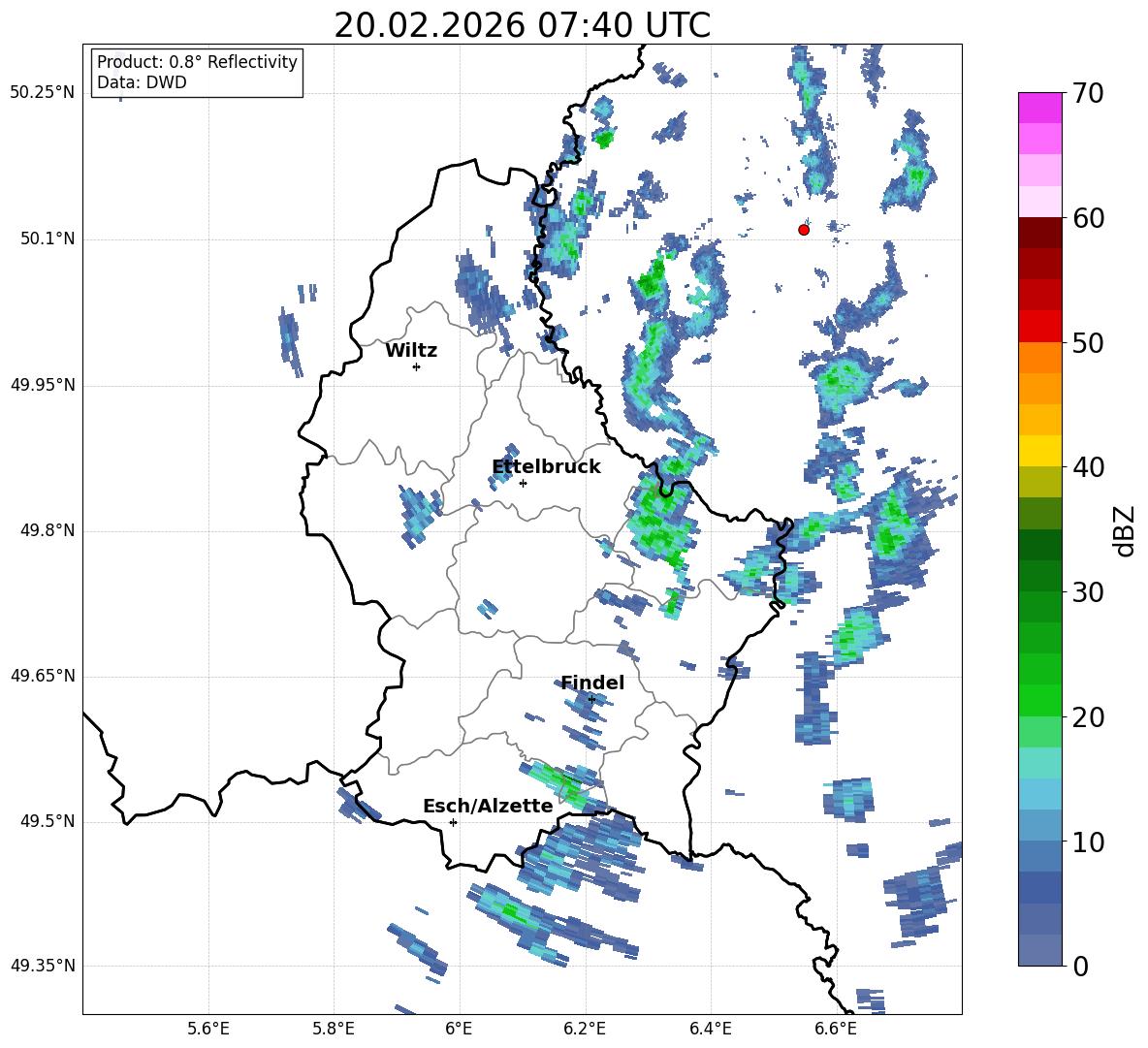
Task: Click the dark maroon colorbar swatch below 60
Action: tap(1039, 233)
